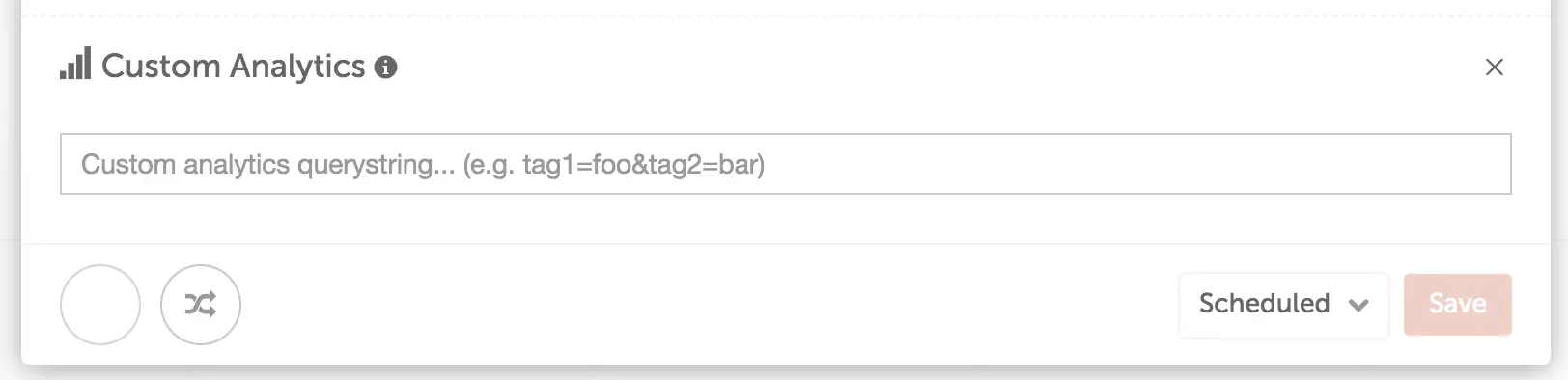1568x380 pixels.
Task: Click the analytics bars icon in the title
Action: tap(75, 64)
